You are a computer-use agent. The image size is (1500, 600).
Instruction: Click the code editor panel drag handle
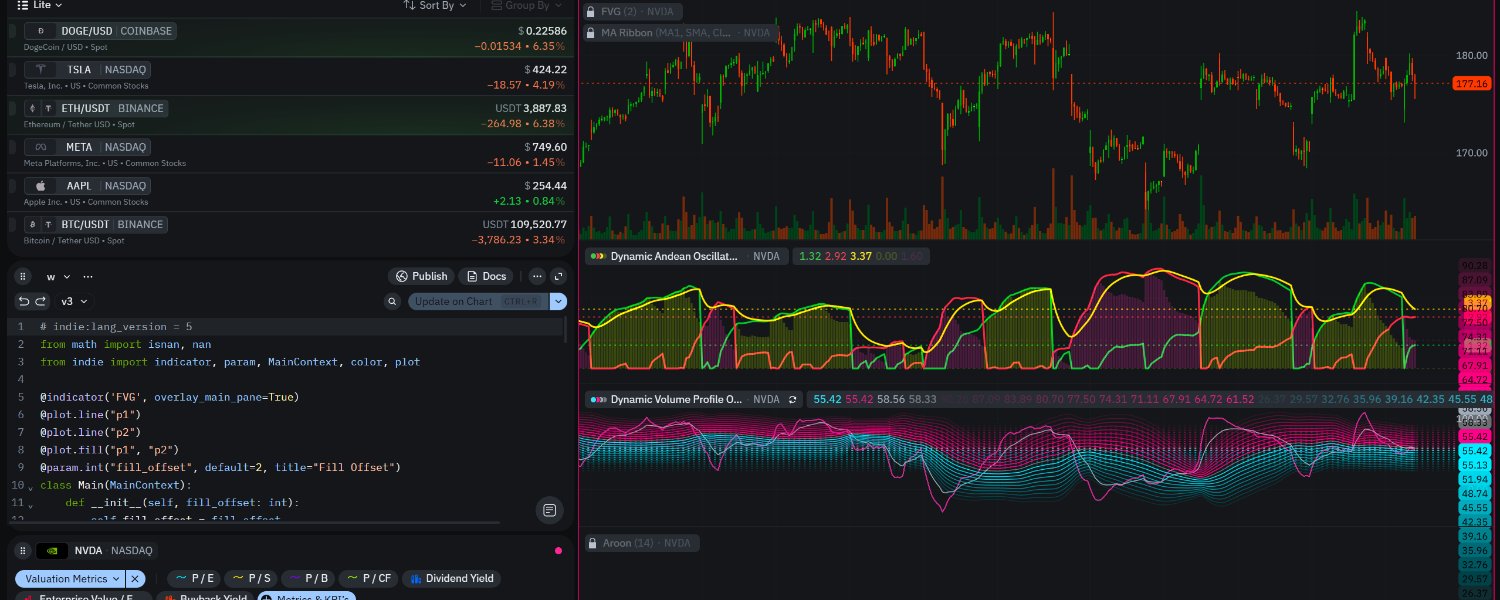click(x=22, y=276)
